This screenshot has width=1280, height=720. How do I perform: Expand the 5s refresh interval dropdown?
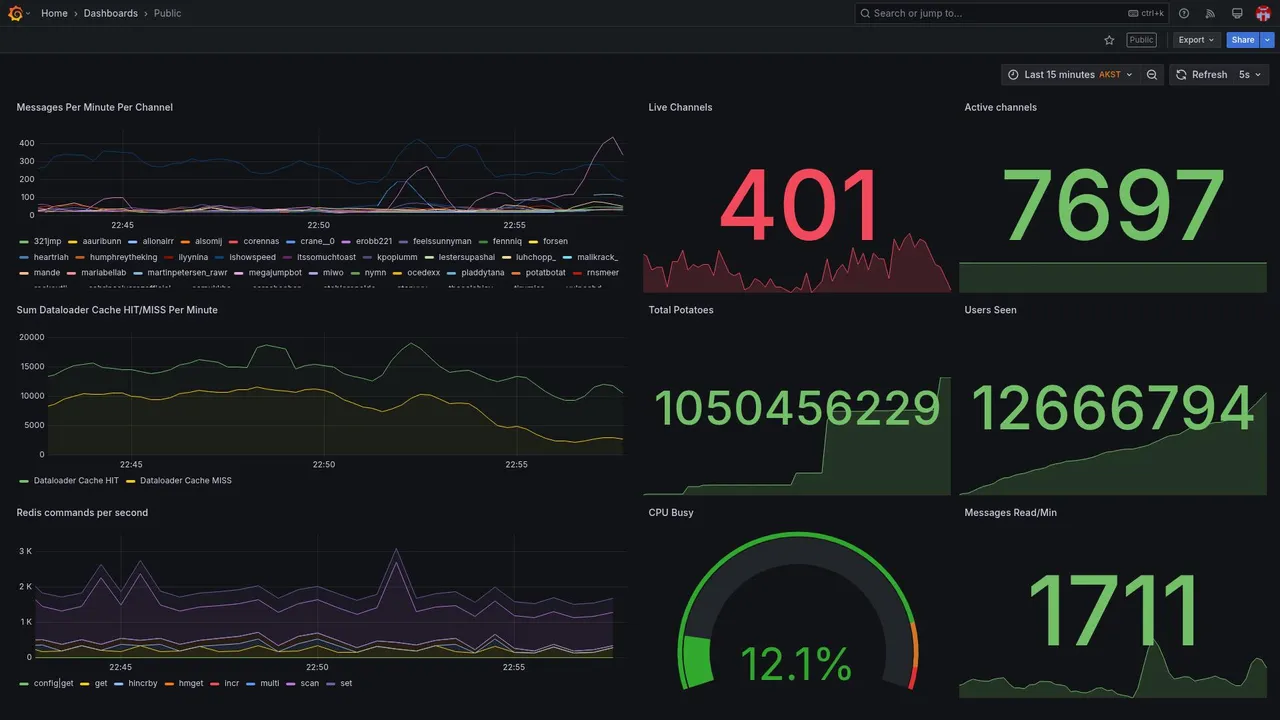pos(1251,75)
